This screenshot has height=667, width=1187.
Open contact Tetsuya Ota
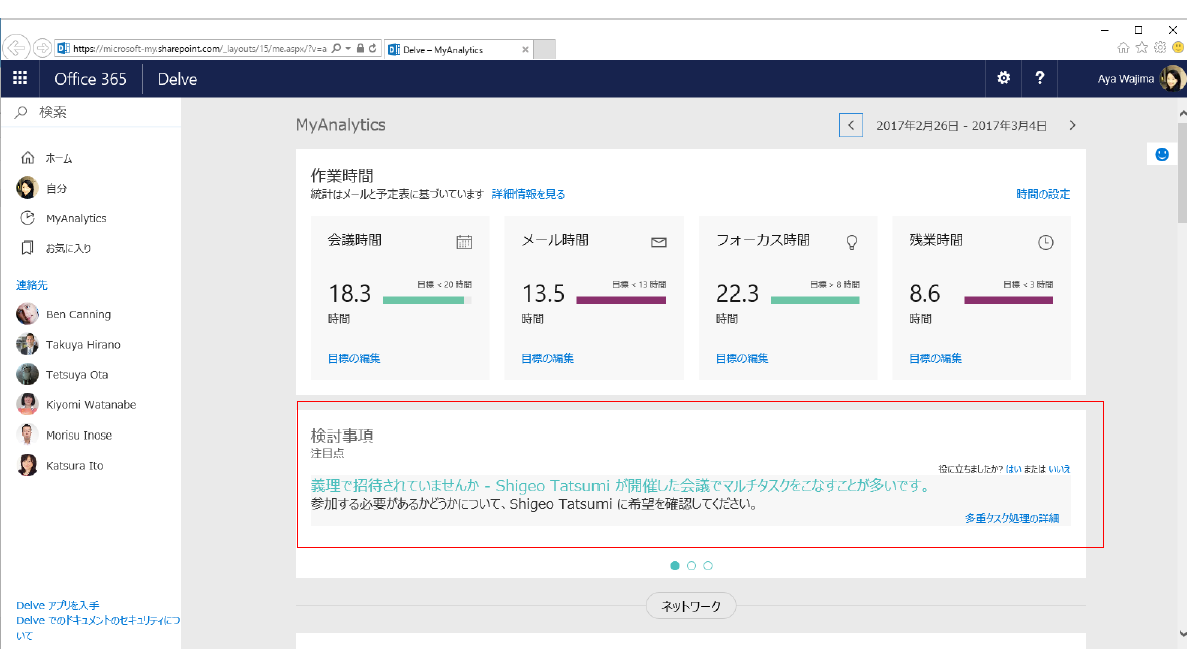coord(76,375)
